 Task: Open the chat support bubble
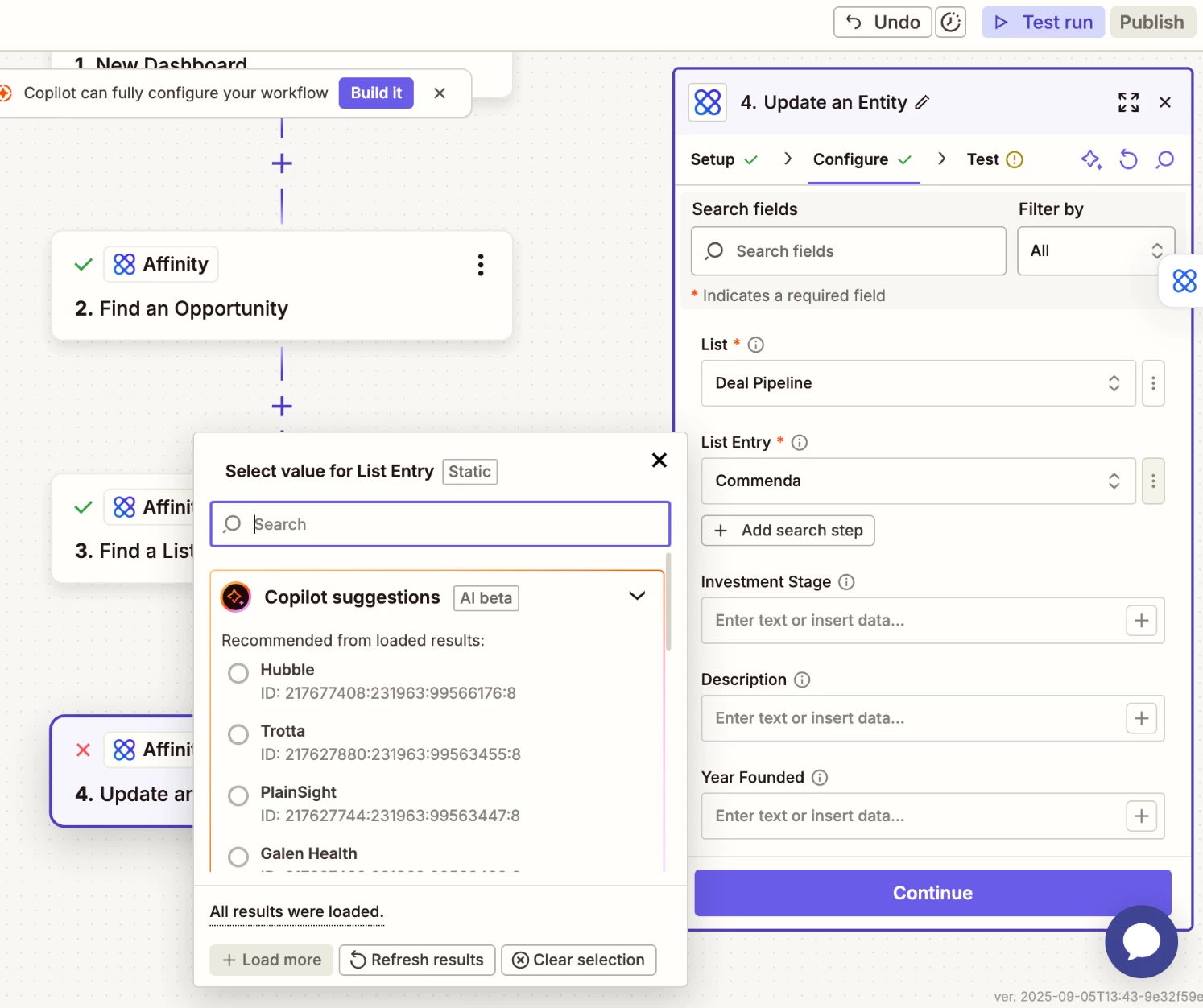point(1141,941)
